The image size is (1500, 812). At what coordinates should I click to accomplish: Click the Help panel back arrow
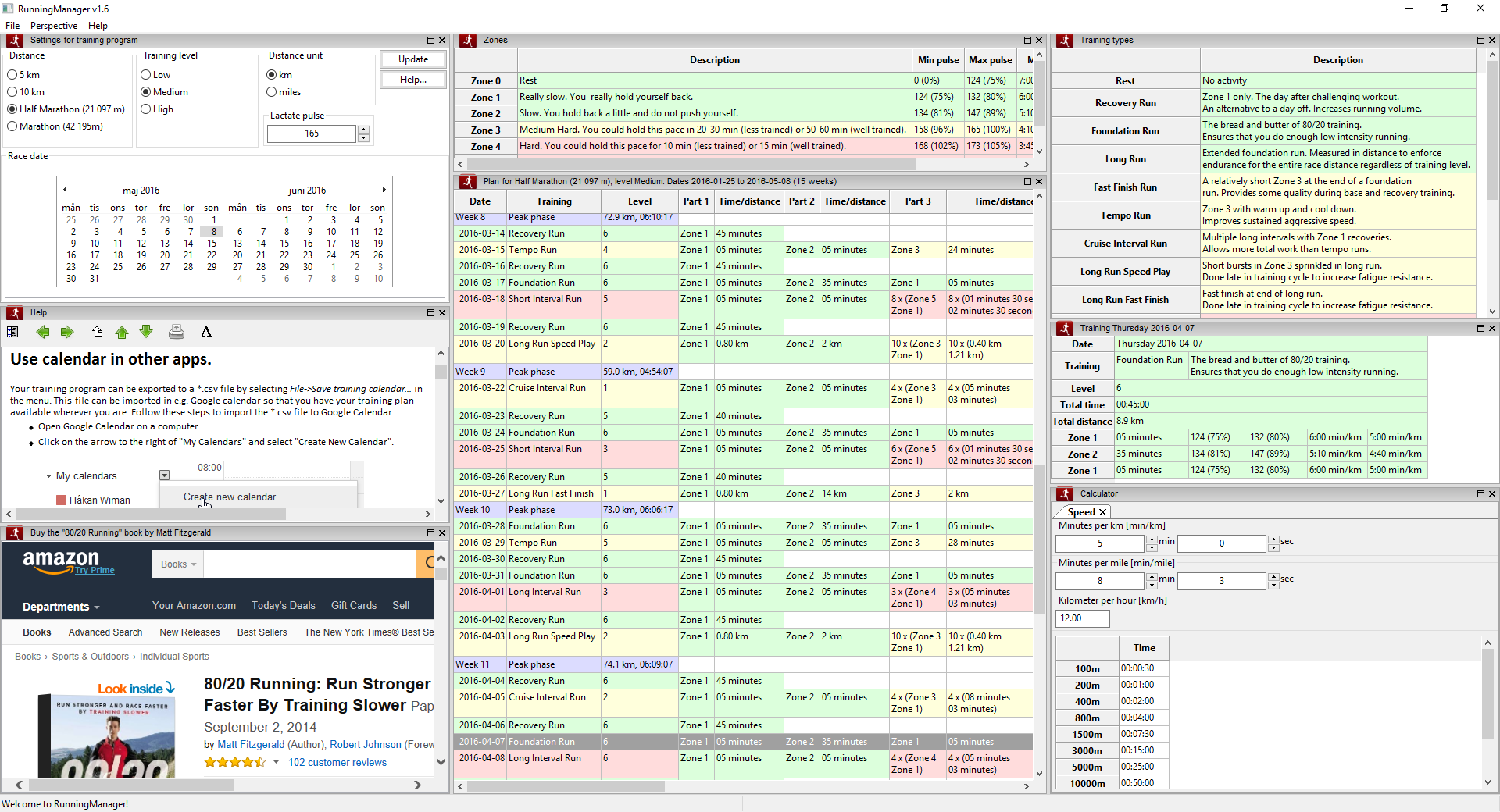click(43, 333)
